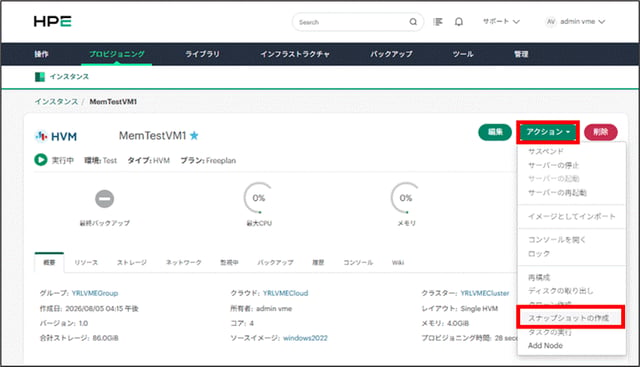This screenshot has width=640, height=367.
Task: Click the HPE logo
Action: point(52,21)
